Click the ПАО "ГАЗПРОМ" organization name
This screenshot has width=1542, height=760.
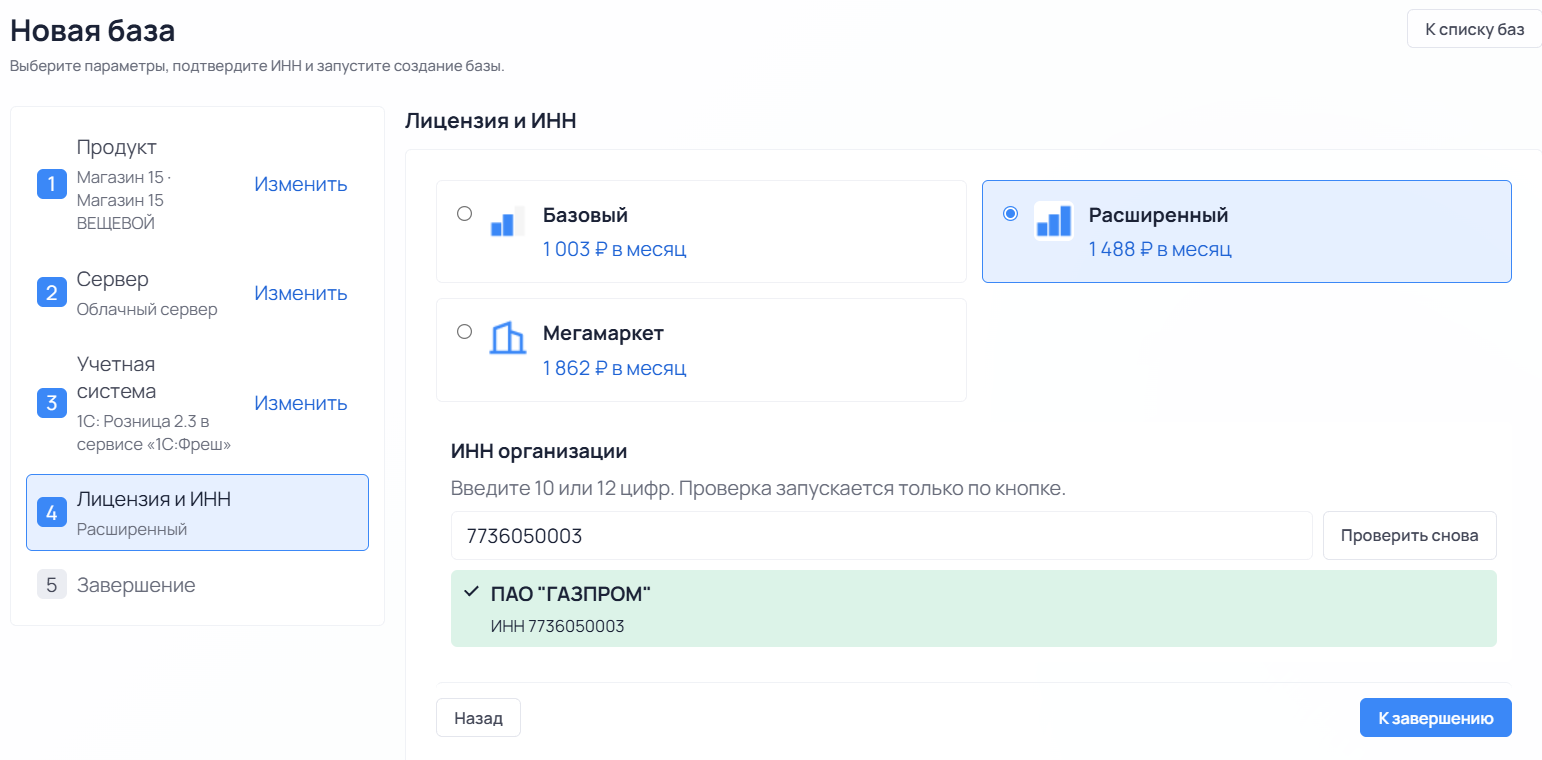pos(571,594)
